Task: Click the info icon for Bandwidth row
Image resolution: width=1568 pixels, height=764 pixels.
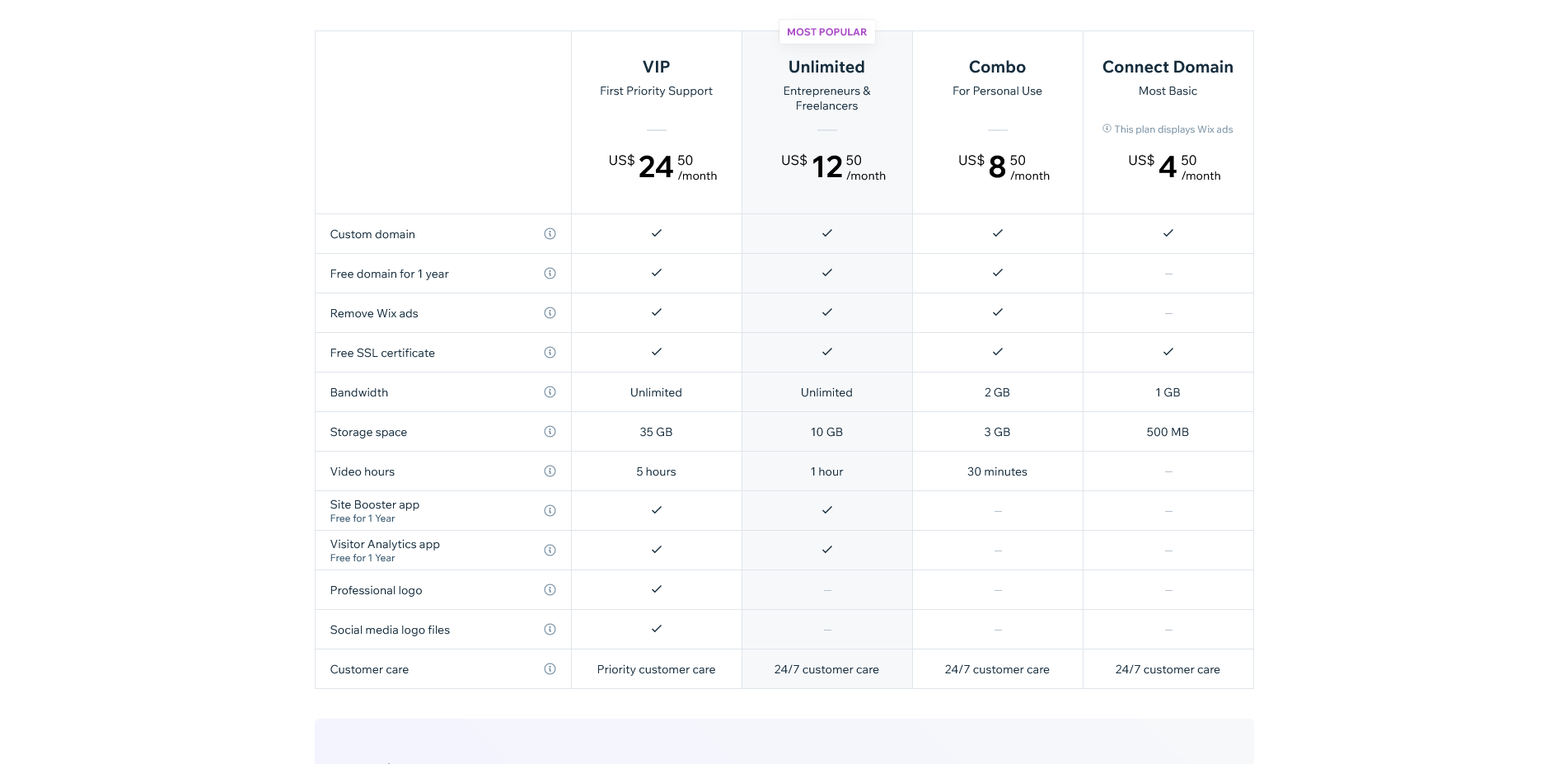Action: tap(550, 392)
